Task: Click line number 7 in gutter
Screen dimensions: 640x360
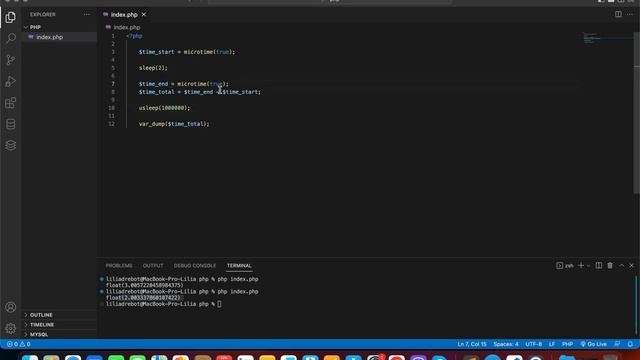Action: tap(113, 84)
